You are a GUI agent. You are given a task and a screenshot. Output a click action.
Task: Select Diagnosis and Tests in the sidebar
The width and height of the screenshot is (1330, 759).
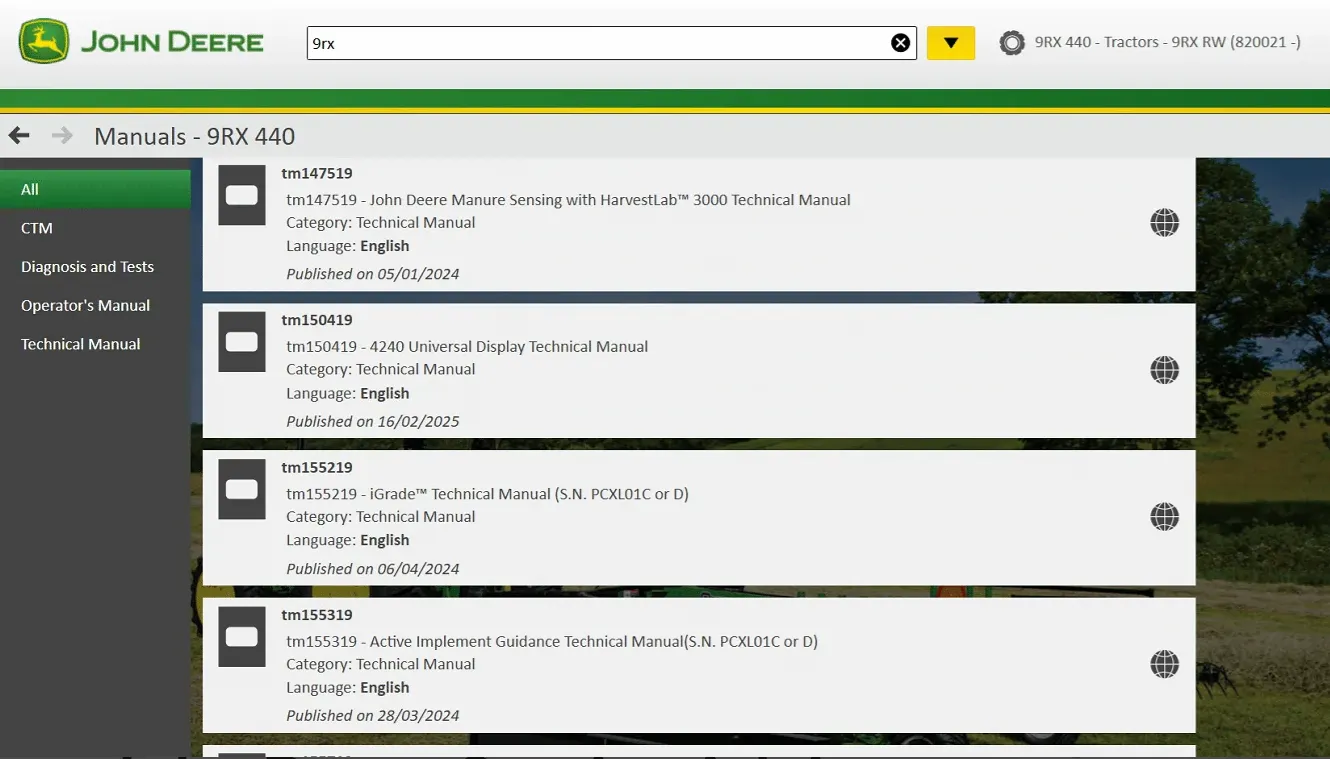pos(87,266)
